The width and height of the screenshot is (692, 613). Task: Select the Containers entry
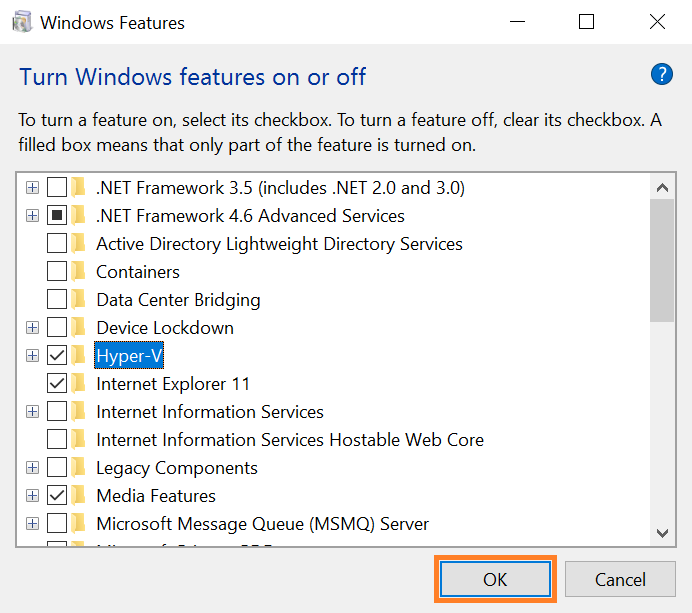(138, 272)
